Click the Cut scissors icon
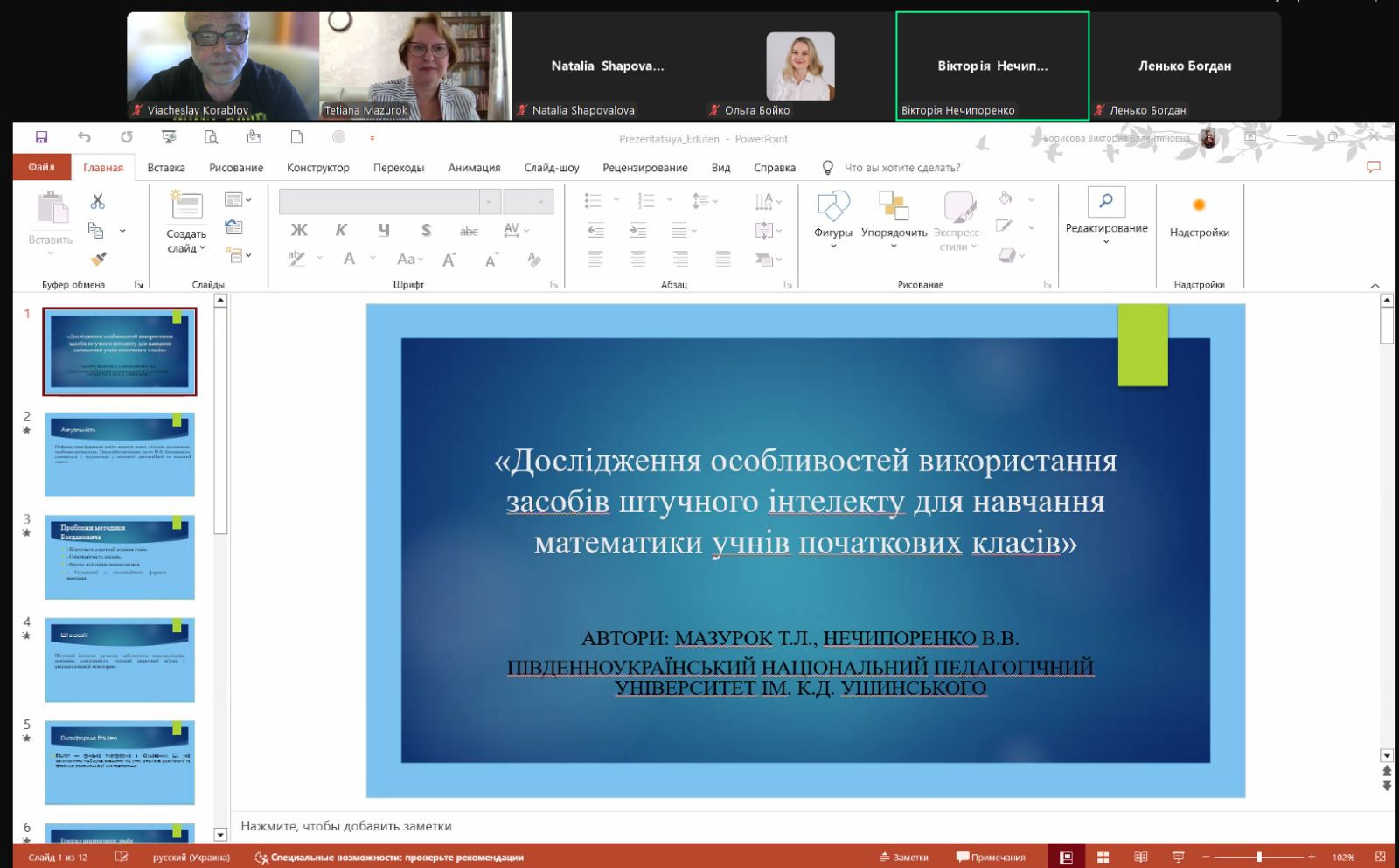The height and width of the screenshot is (868, 1399). pyautogui.click(x=97, y=202)
